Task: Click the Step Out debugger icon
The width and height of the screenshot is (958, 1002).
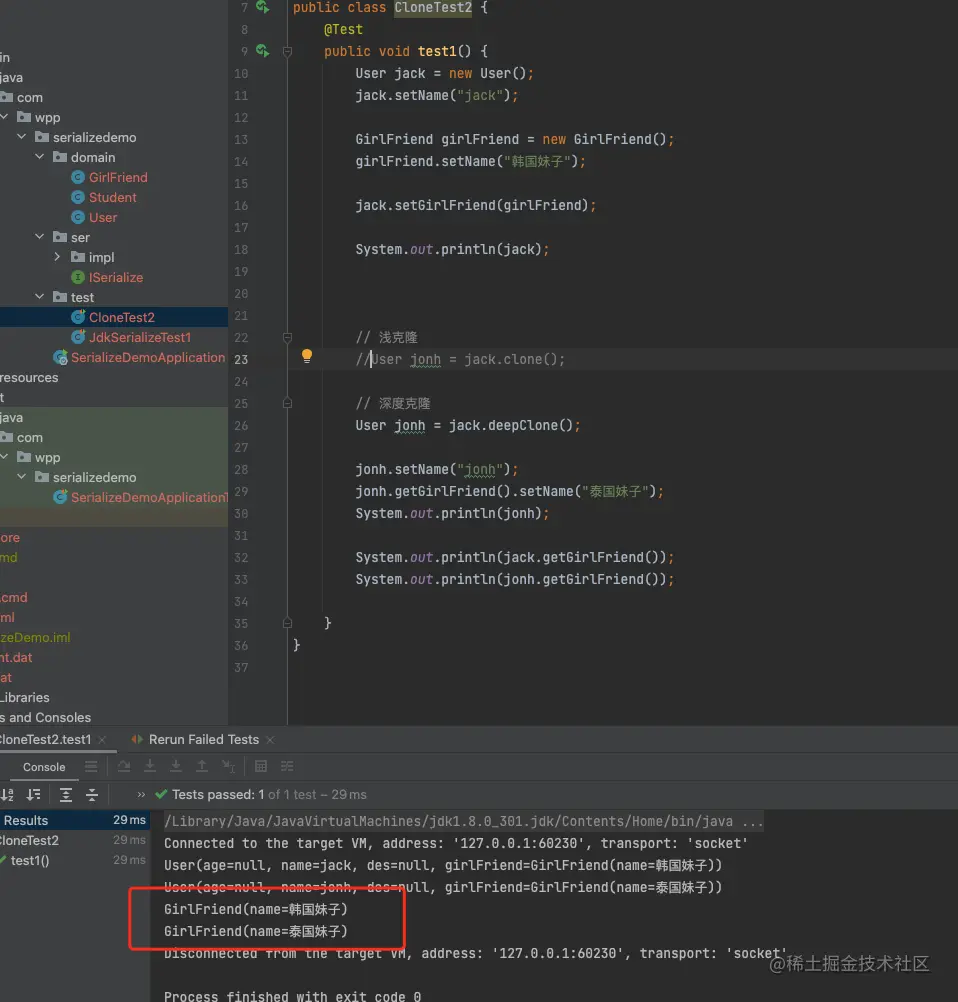Action: click(x=201, y=766)
